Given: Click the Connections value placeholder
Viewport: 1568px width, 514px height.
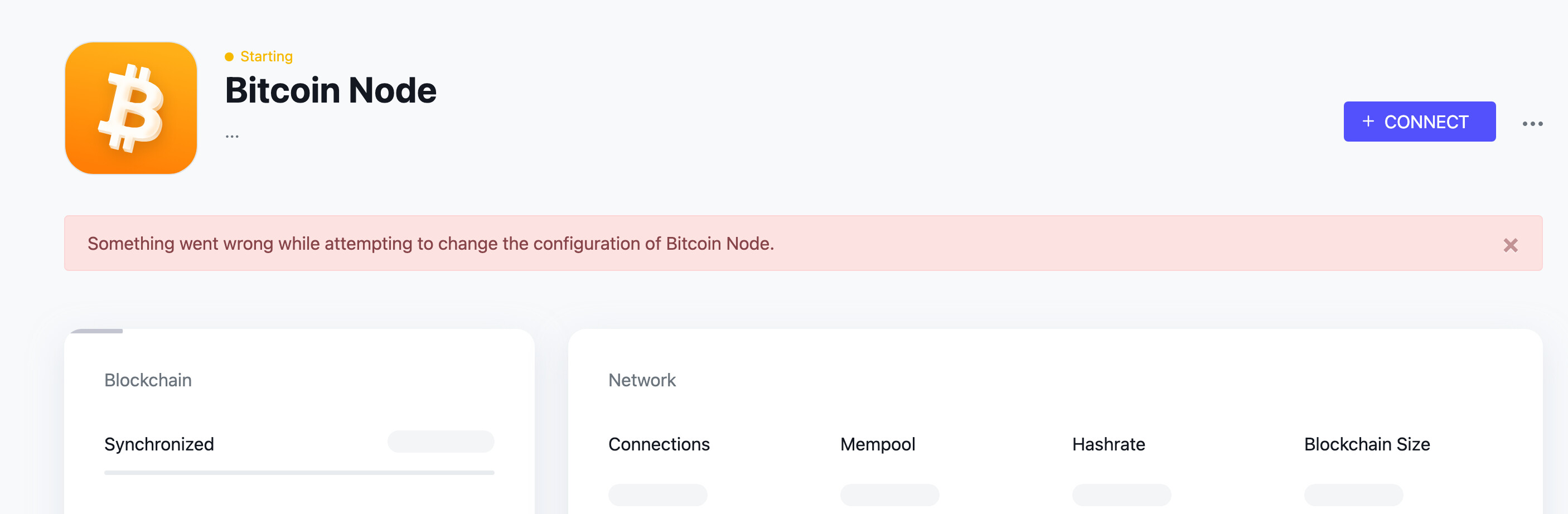Looking at the screenshot, I should (657, 494).
